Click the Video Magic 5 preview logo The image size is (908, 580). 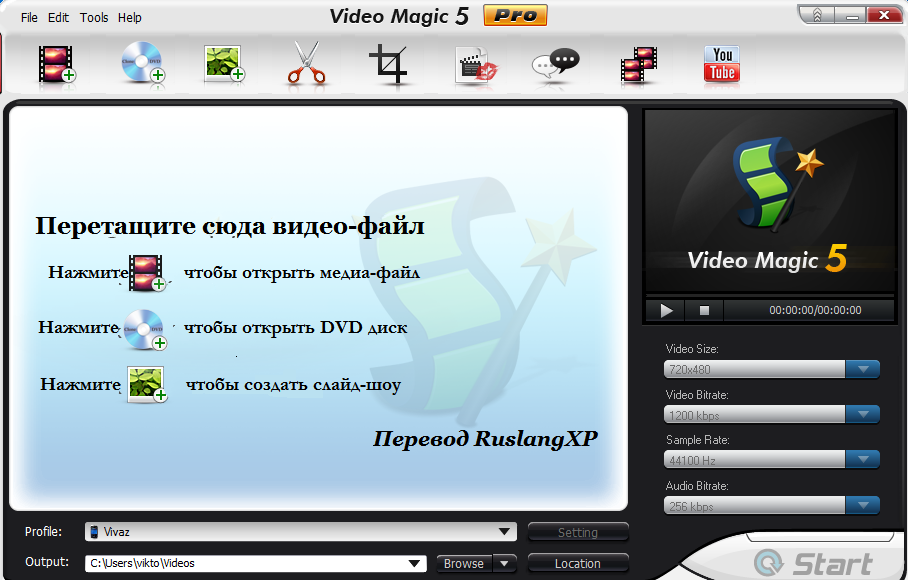(x=770, y=203)
